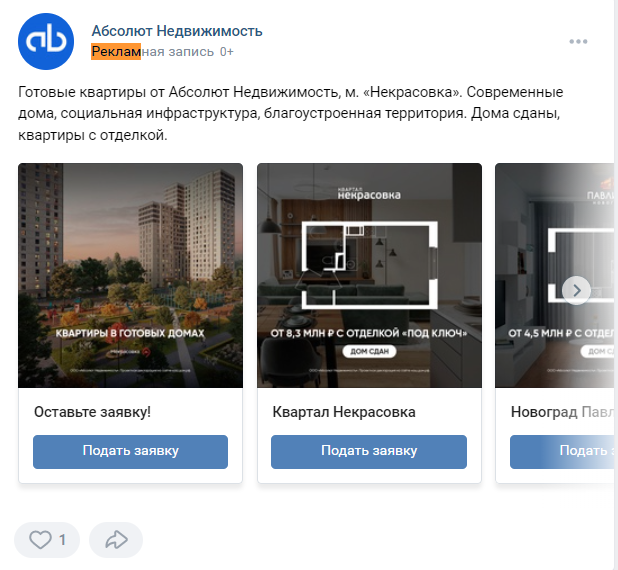Click the post description text about Некрасовка
Viewport: 618px width, 570px height.
coord(290,114)
